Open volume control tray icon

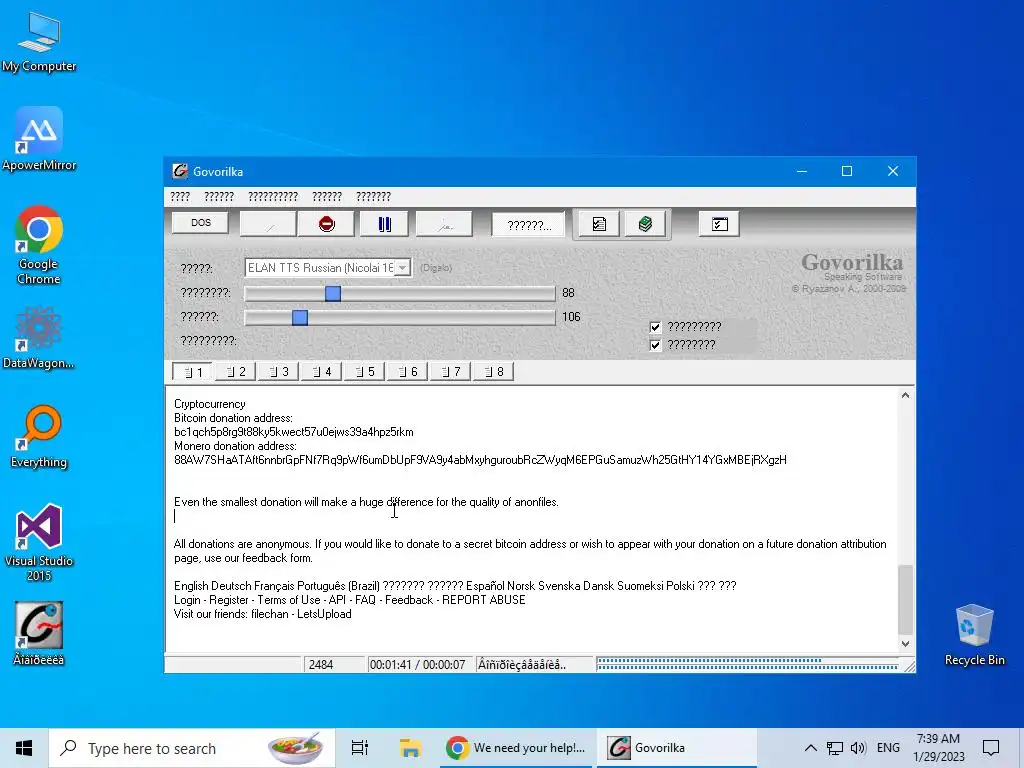858,748
